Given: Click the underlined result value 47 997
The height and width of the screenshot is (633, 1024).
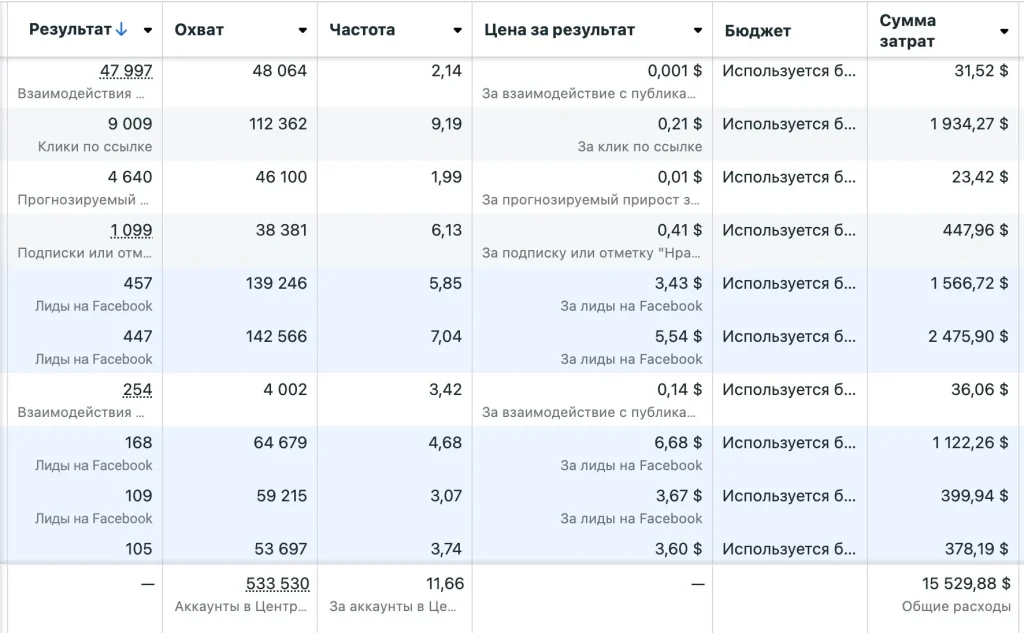Looking at the screenshot, I should click(x=126, y=71).
